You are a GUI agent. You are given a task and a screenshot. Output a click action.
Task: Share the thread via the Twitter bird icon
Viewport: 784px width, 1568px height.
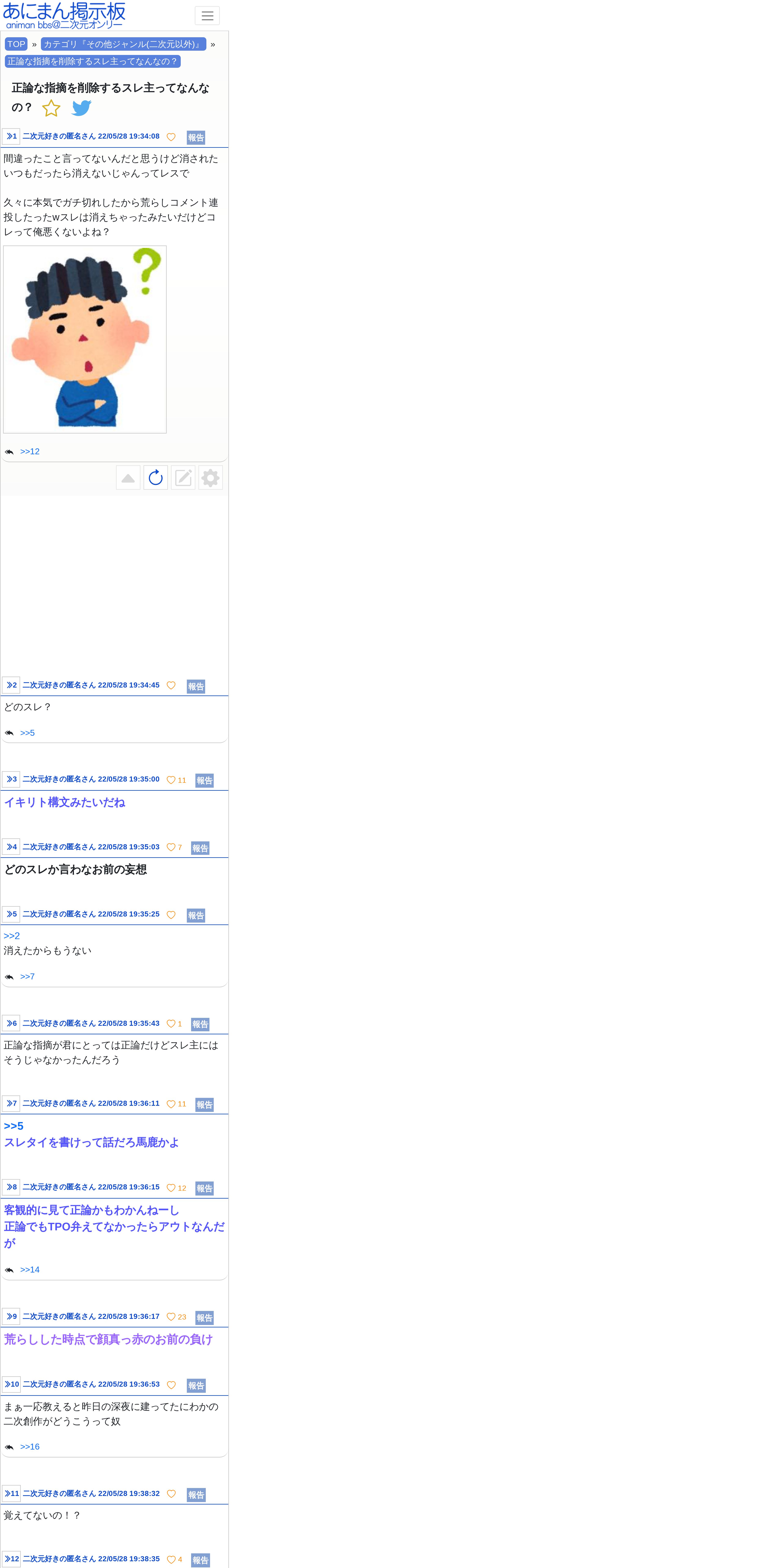[x=82, y=108]
